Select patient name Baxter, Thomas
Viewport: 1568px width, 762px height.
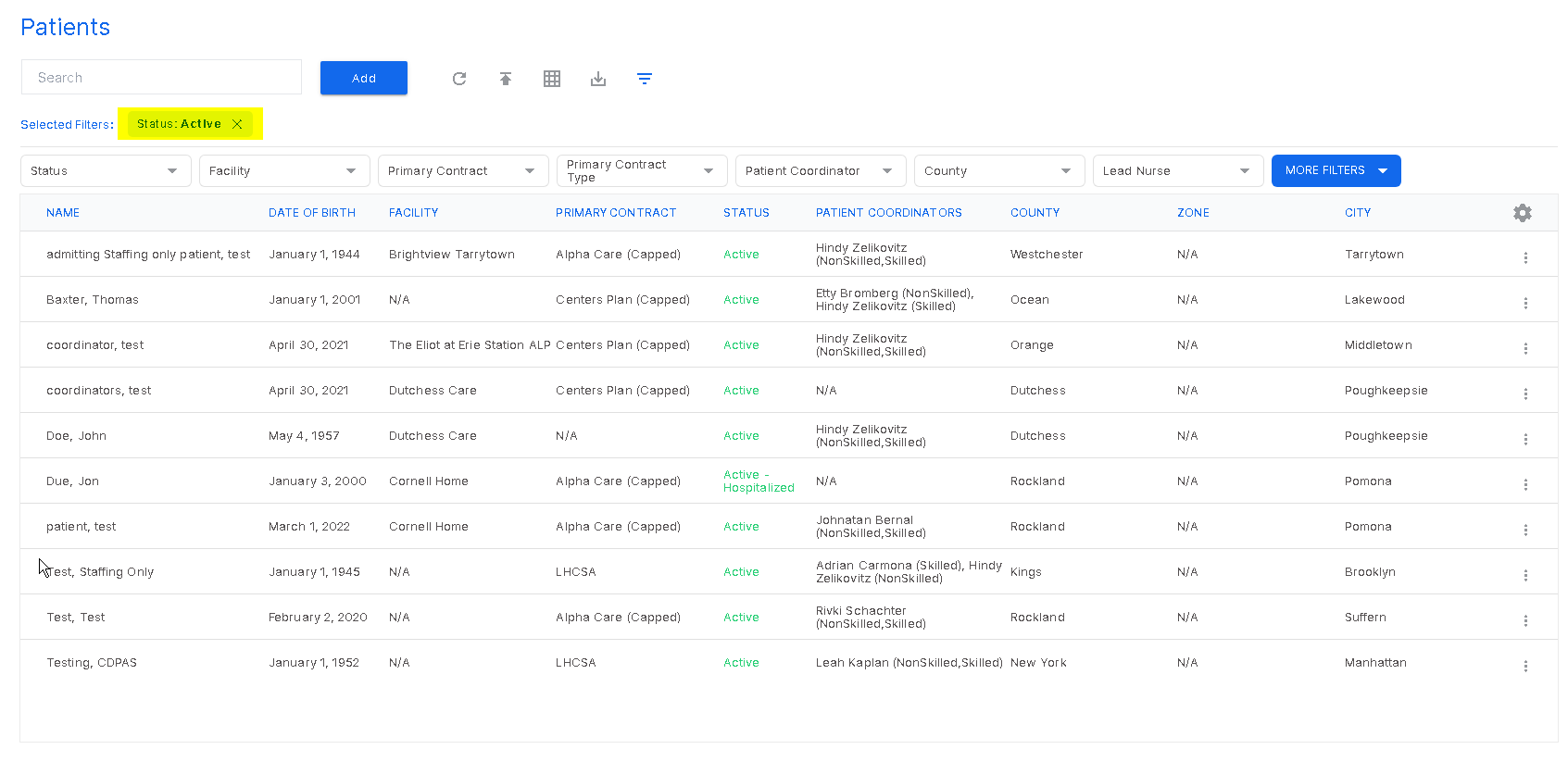click(93, 300)
